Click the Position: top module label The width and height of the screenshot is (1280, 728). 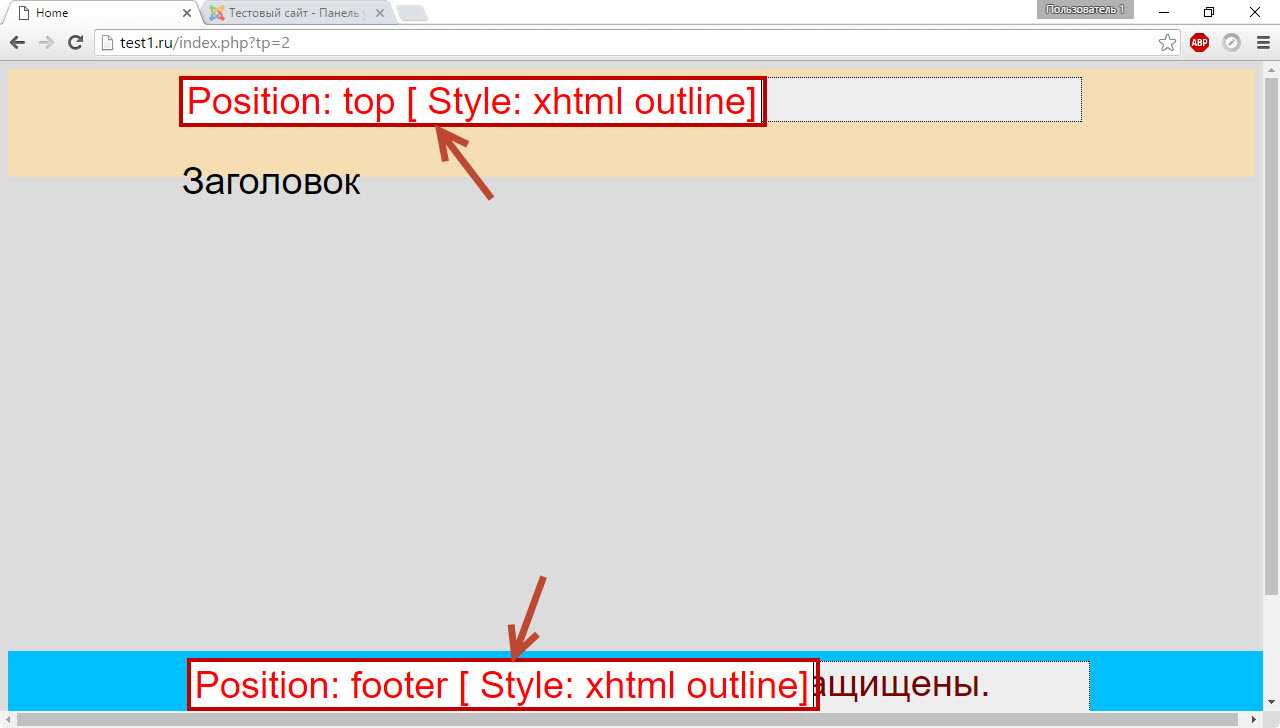pyautogui.click(x=472, y=102)
